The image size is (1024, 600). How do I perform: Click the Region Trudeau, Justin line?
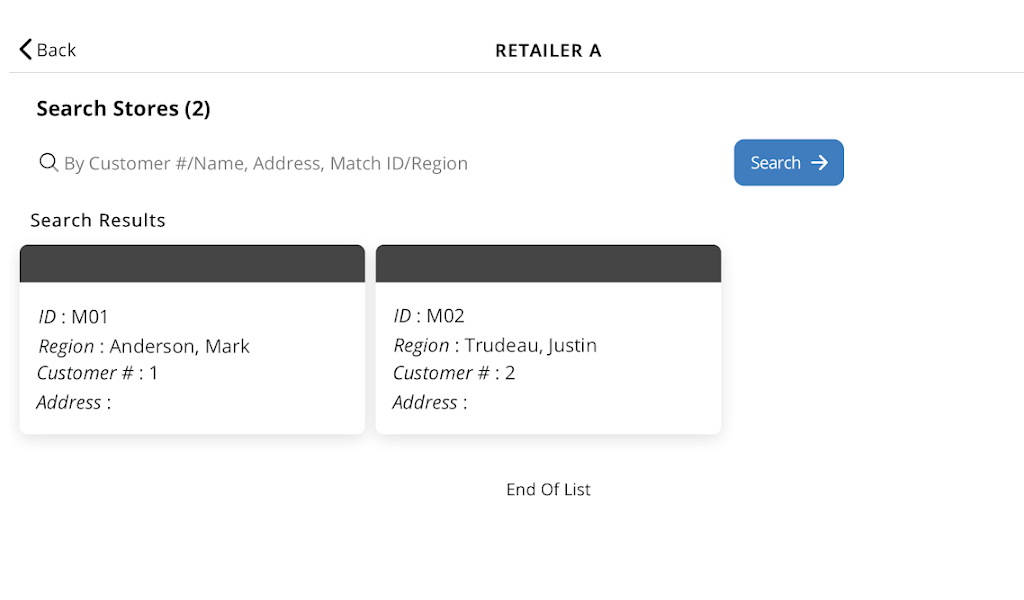pos(495,345)
